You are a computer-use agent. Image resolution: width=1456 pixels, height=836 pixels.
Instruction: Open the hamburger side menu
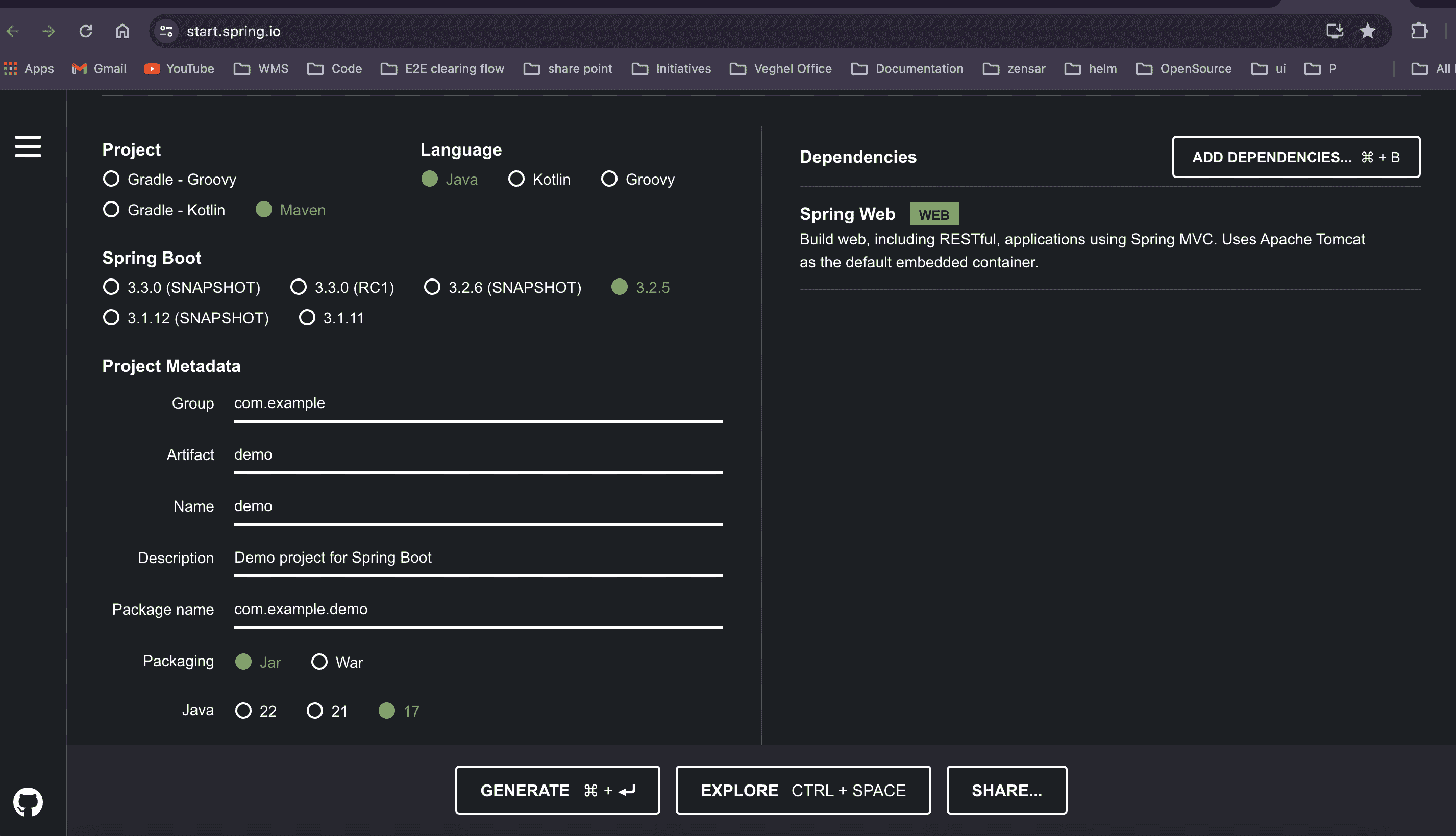(x=28, y=146)
